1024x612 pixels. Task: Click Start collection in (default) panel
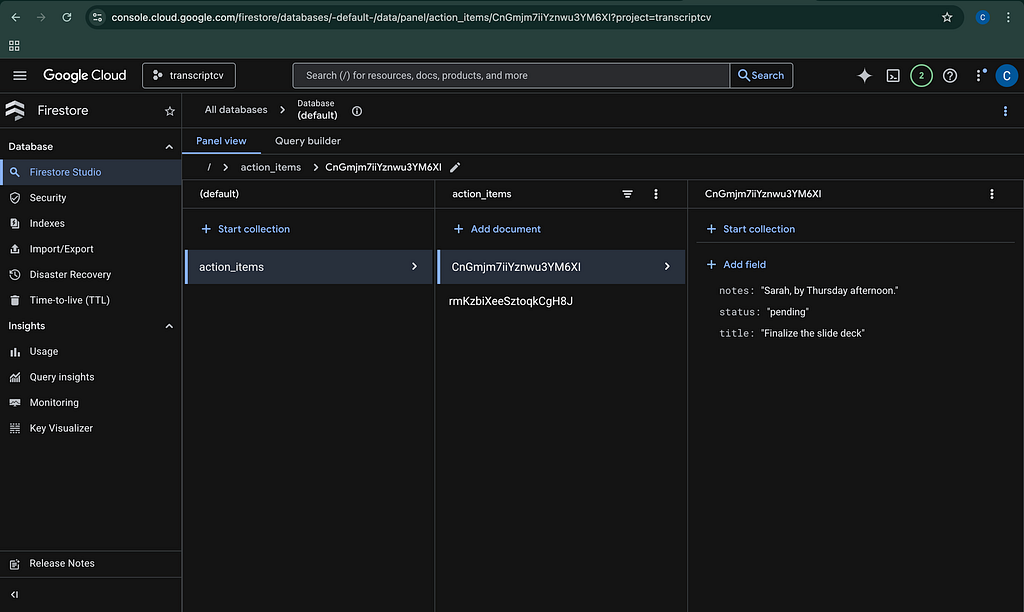pos(246,229)
